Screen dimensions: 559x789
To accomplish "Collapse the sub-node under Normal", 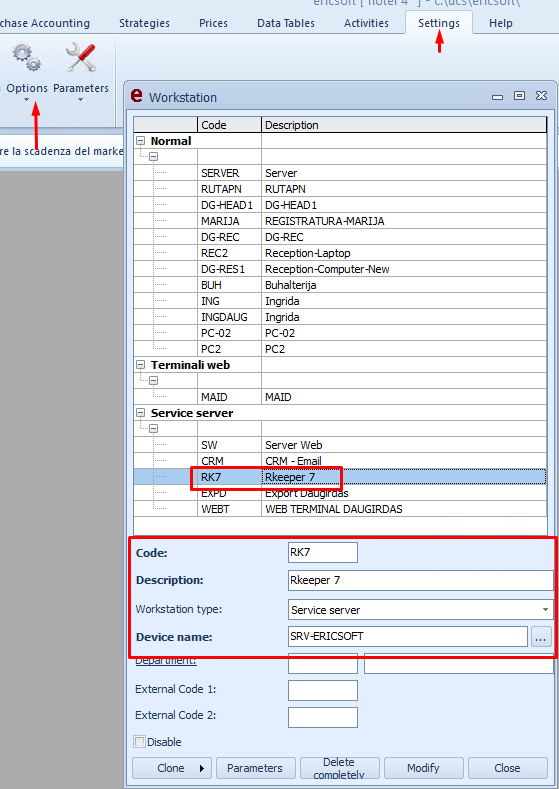I will tap(153, 156).
